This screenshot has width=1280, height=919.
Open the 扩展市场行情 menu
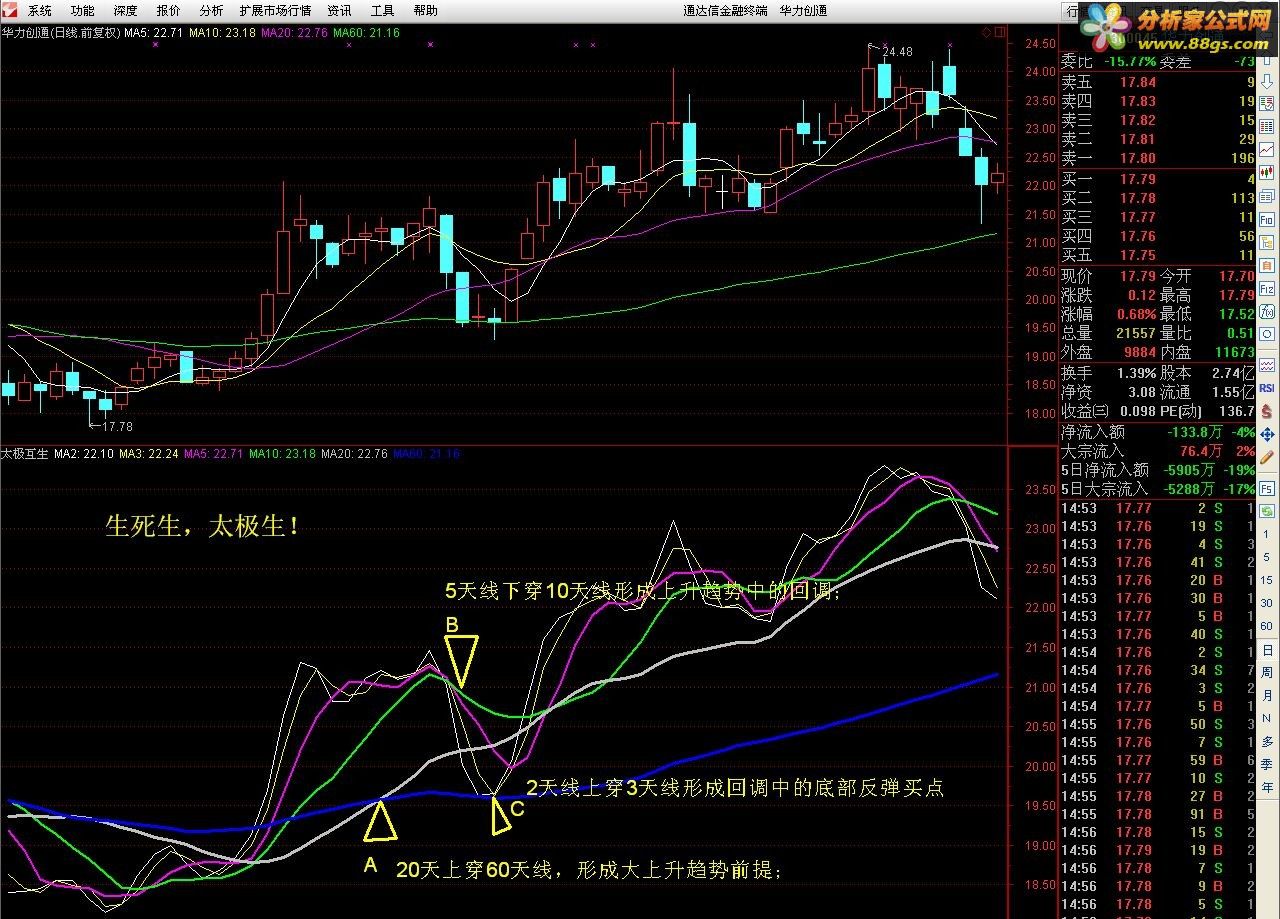(275, 11)
